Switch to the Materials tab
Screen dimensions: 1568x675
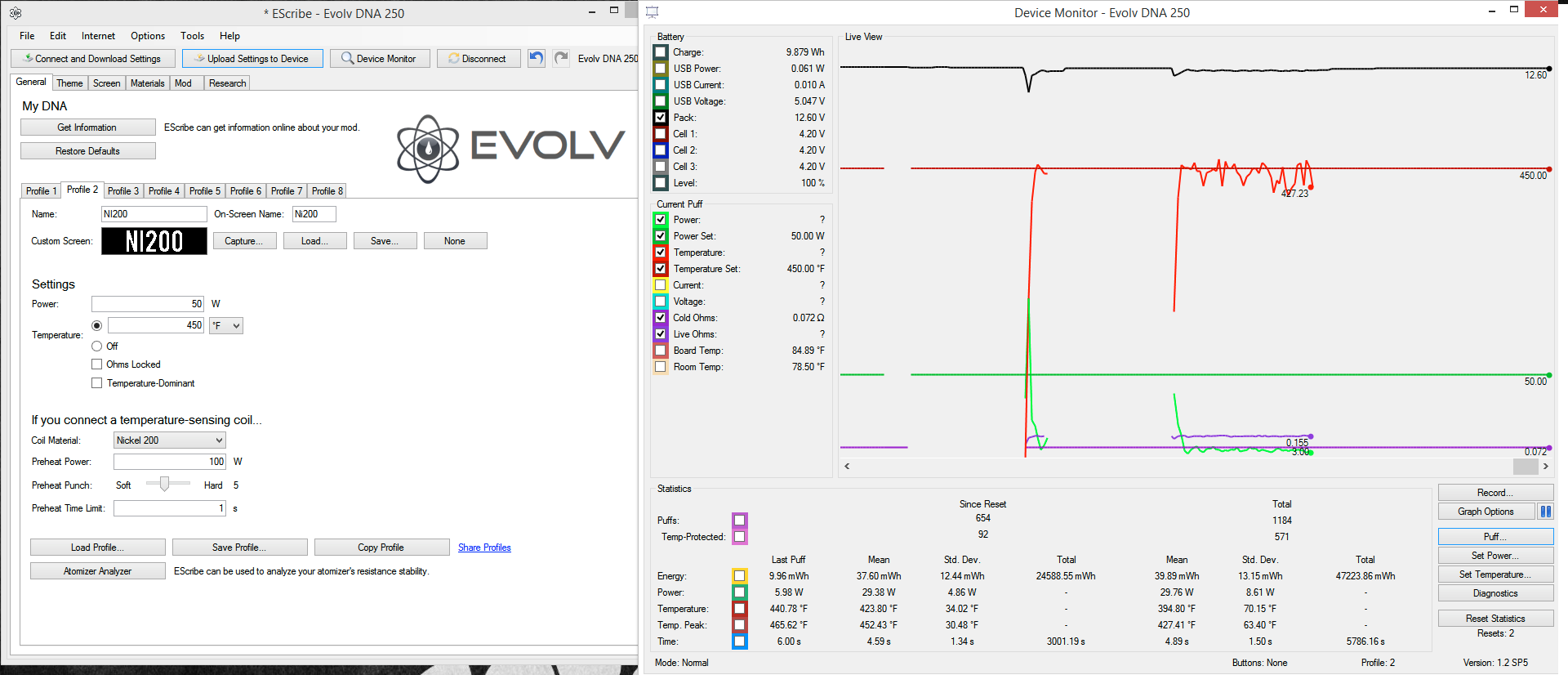point(147,83)
